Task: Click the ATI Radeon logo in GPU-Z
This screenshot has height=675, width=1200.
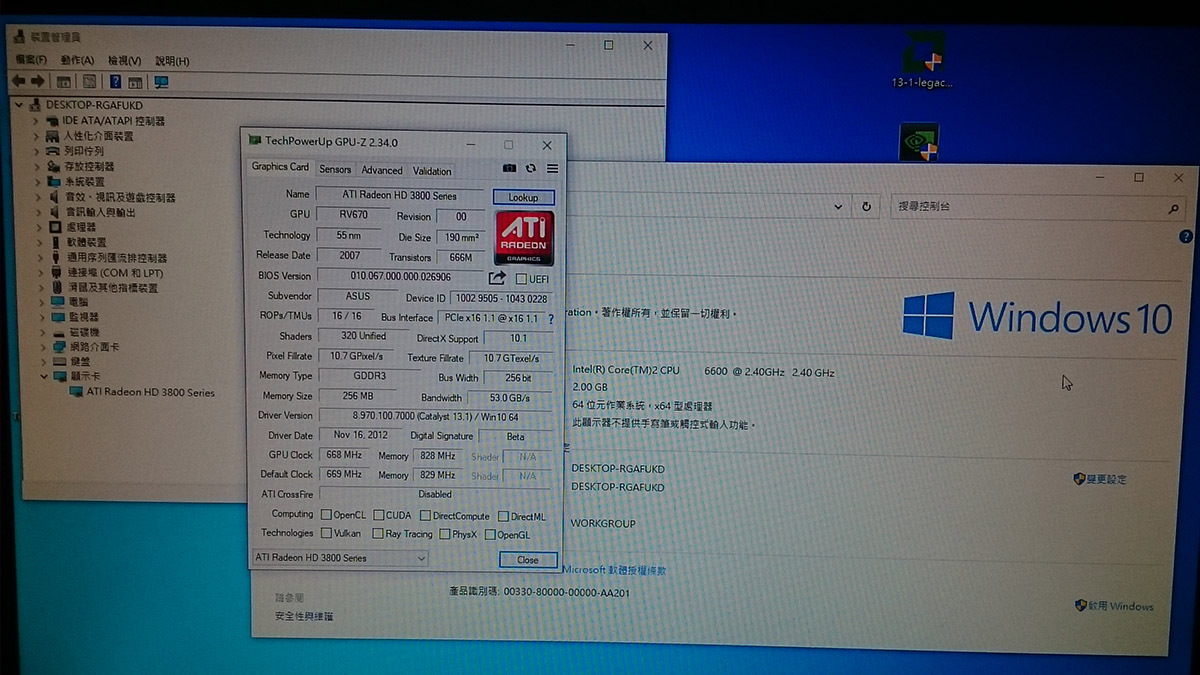Action: (x=524, y=238)
